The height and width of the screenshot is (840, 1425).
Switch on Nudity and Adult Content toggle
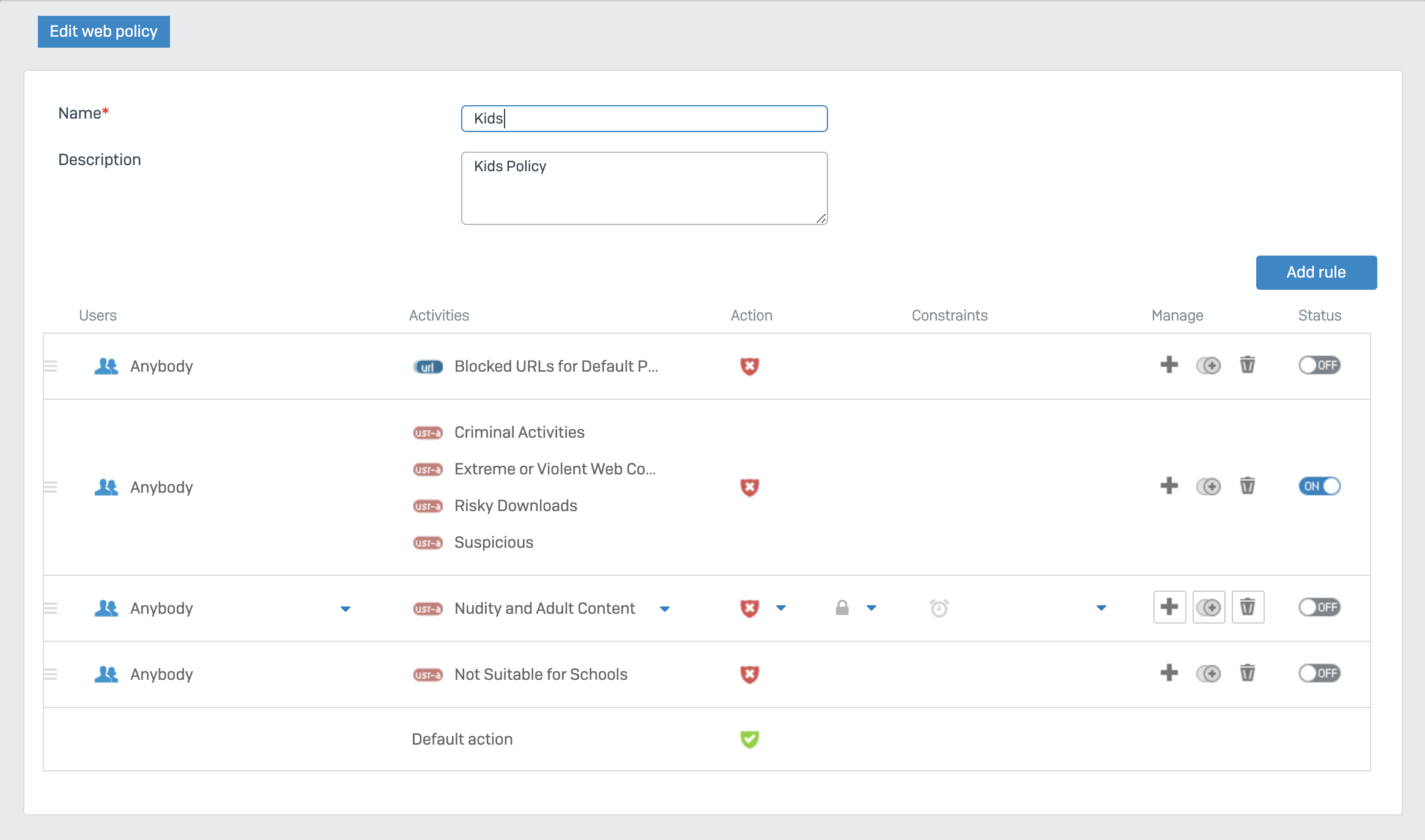[1319, 607]
